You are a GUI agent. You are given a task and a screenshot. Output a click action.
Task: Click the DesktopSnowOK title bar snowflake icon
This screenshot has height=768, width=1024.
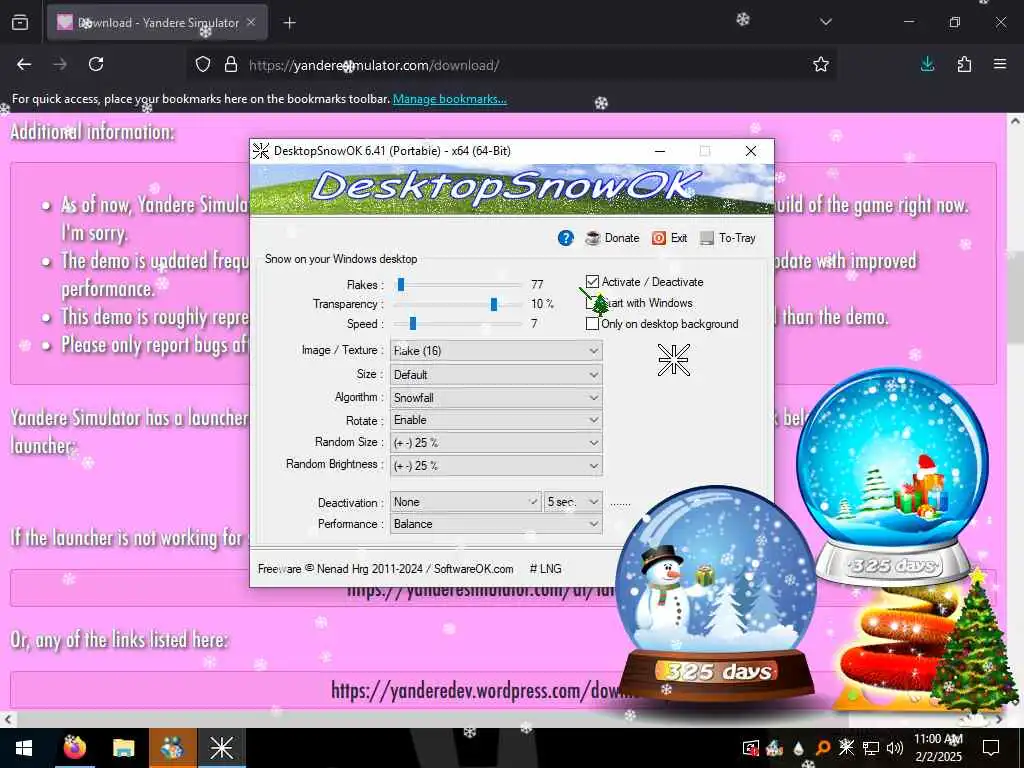pos(261,151)
